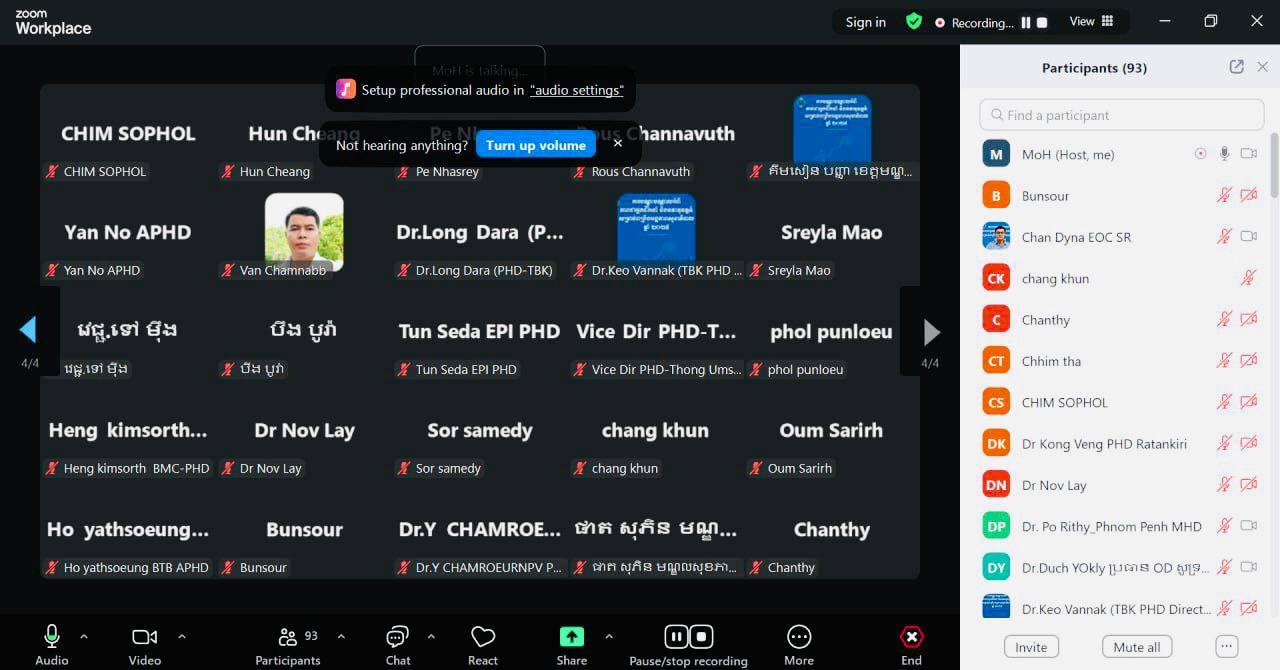Click the Find a participant search field
This screenshot has width=1280, height=670.
(1122, 115)
